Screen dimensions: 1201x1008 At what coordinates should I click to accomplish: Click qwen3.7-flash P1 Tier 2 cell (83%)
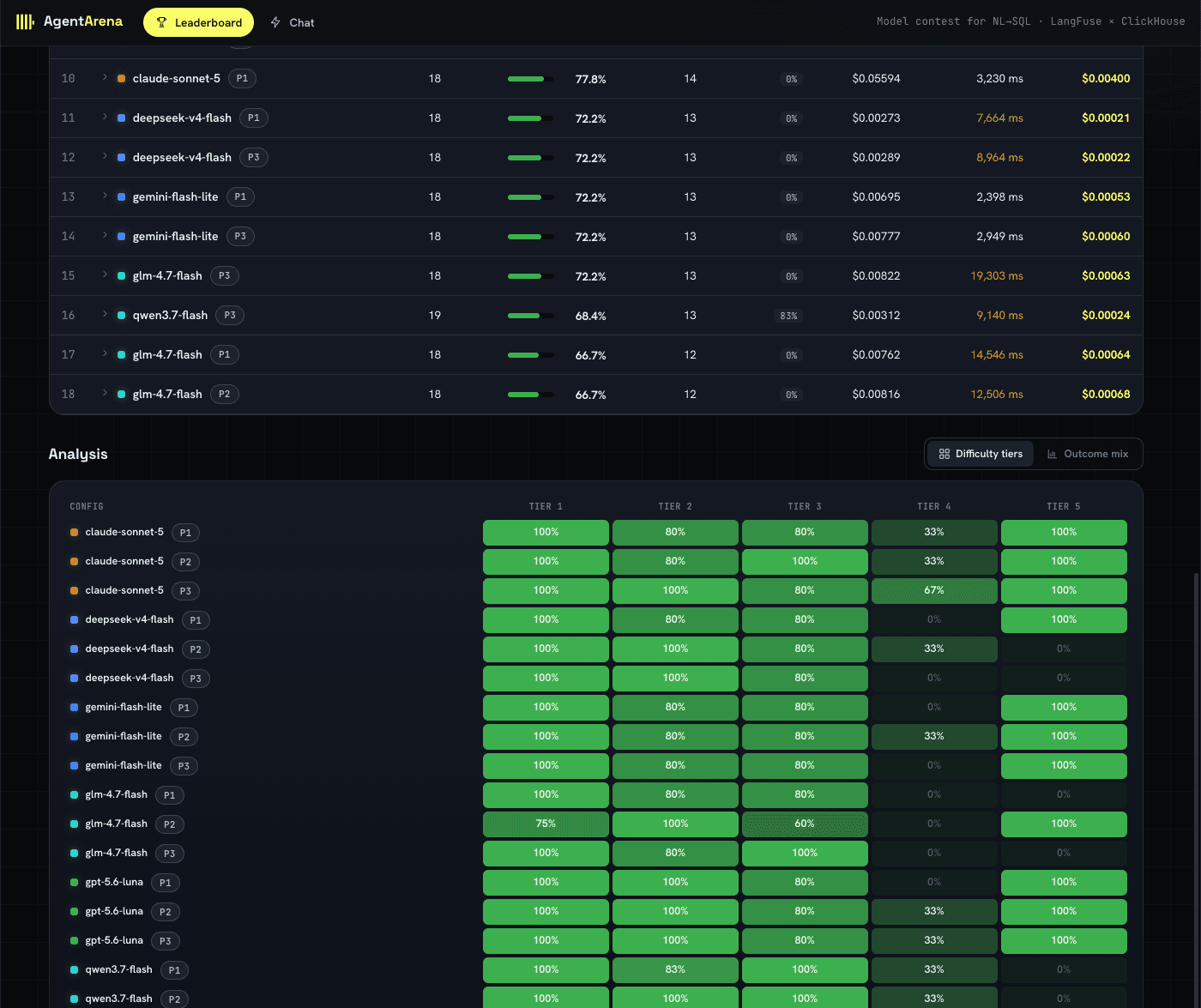(x=675, y=969)
